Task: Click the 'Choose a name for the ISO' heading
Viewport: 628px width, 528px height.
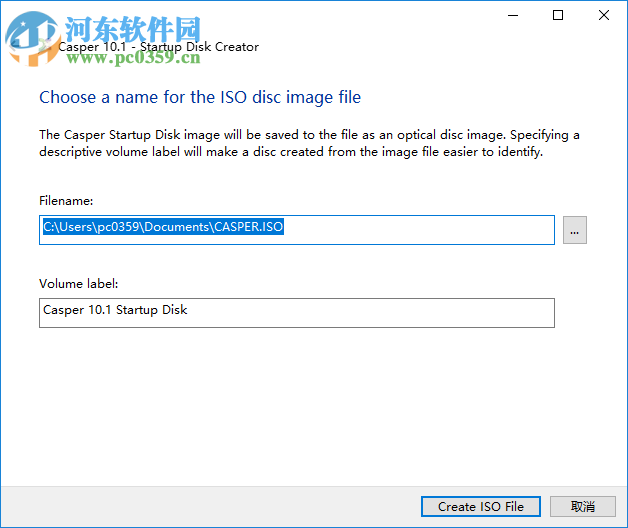Action: click(x=200, y=97)
